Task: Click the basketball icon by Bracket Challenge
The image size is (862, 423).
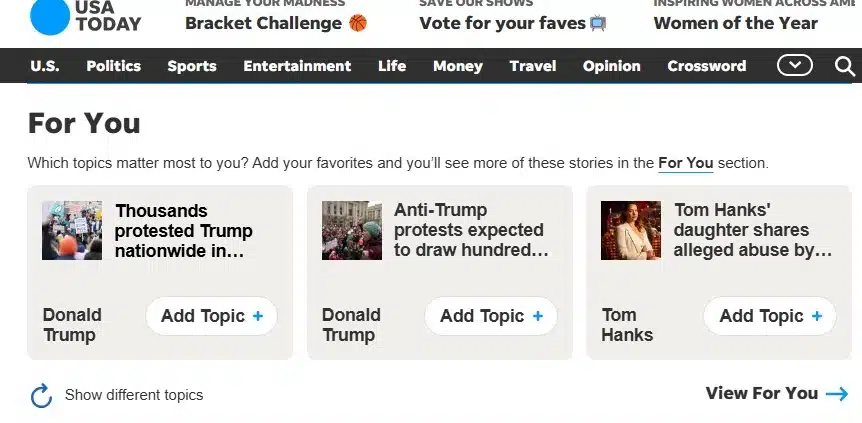Action: pyautogui.click(x=358, y=23)
